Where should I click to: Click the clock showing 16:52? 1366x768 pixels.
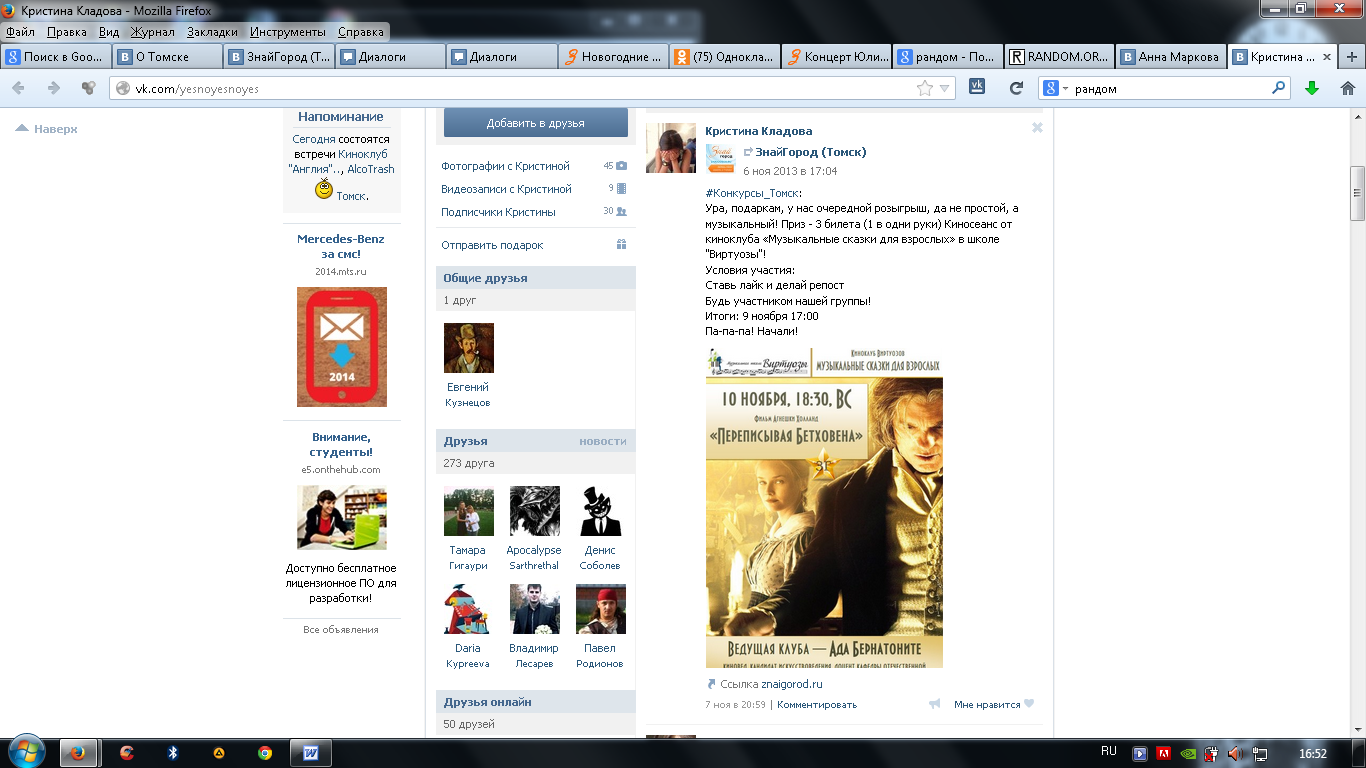[1313, 753]
